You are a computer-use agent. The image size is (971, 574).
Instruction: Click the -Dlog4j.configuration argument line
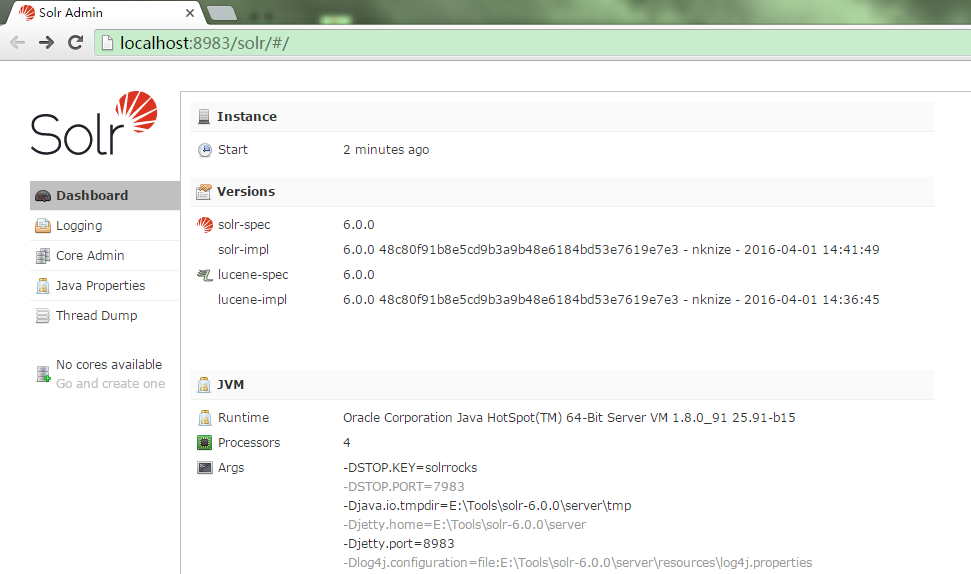point(578,563)
